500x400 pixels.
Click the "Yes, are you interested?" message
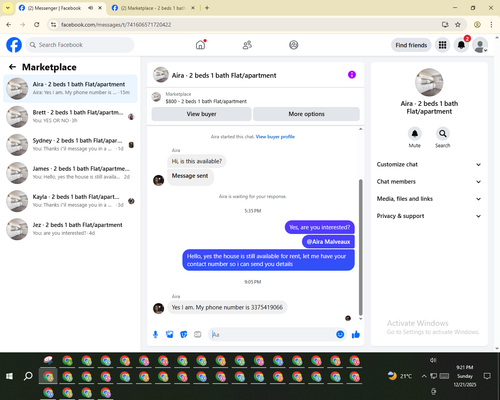(x=319, y=227)
